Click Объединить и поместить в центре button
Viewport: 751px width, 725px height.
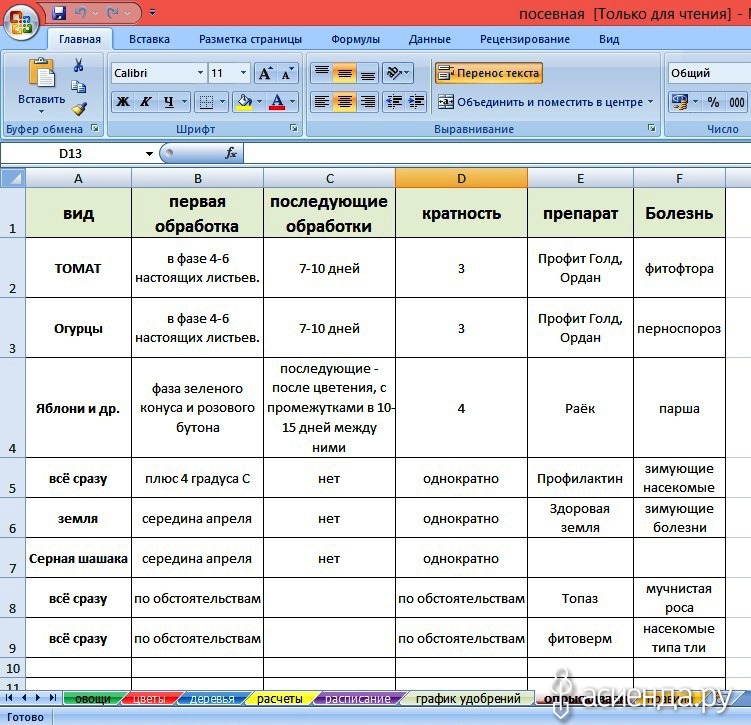[x=541, y=102]
